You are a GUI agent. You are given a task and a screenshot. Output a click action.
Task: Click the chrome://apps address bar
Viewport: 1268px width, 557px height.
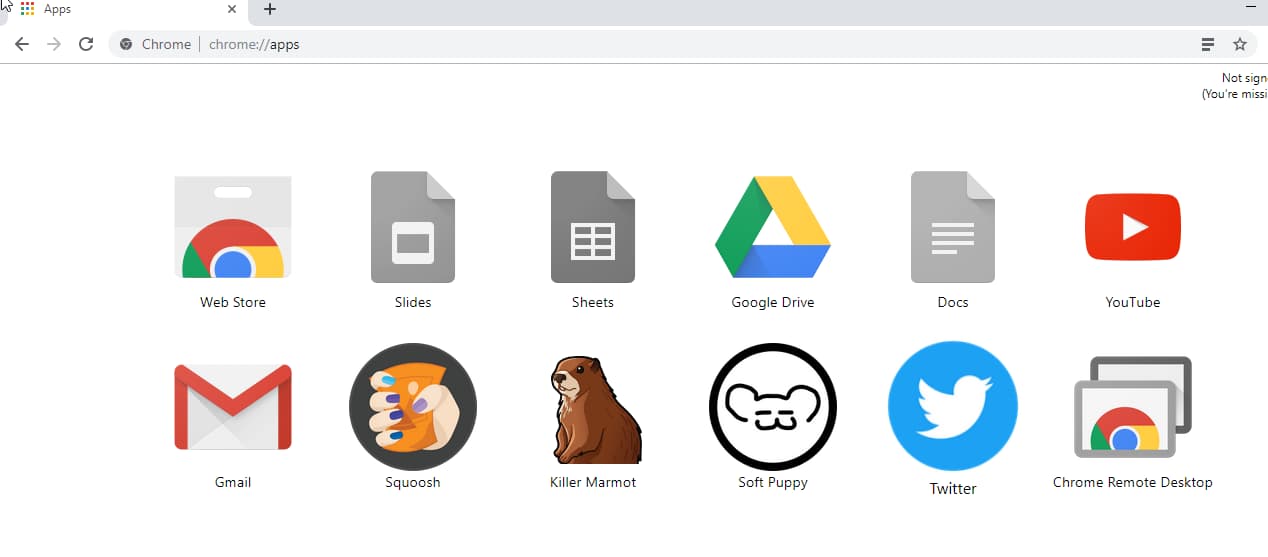[x=600, y=44]
